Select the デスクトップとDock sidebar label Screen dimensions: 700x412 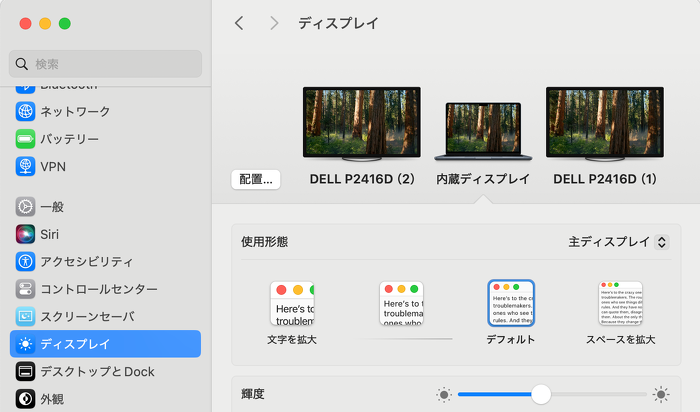click(97, 371)
